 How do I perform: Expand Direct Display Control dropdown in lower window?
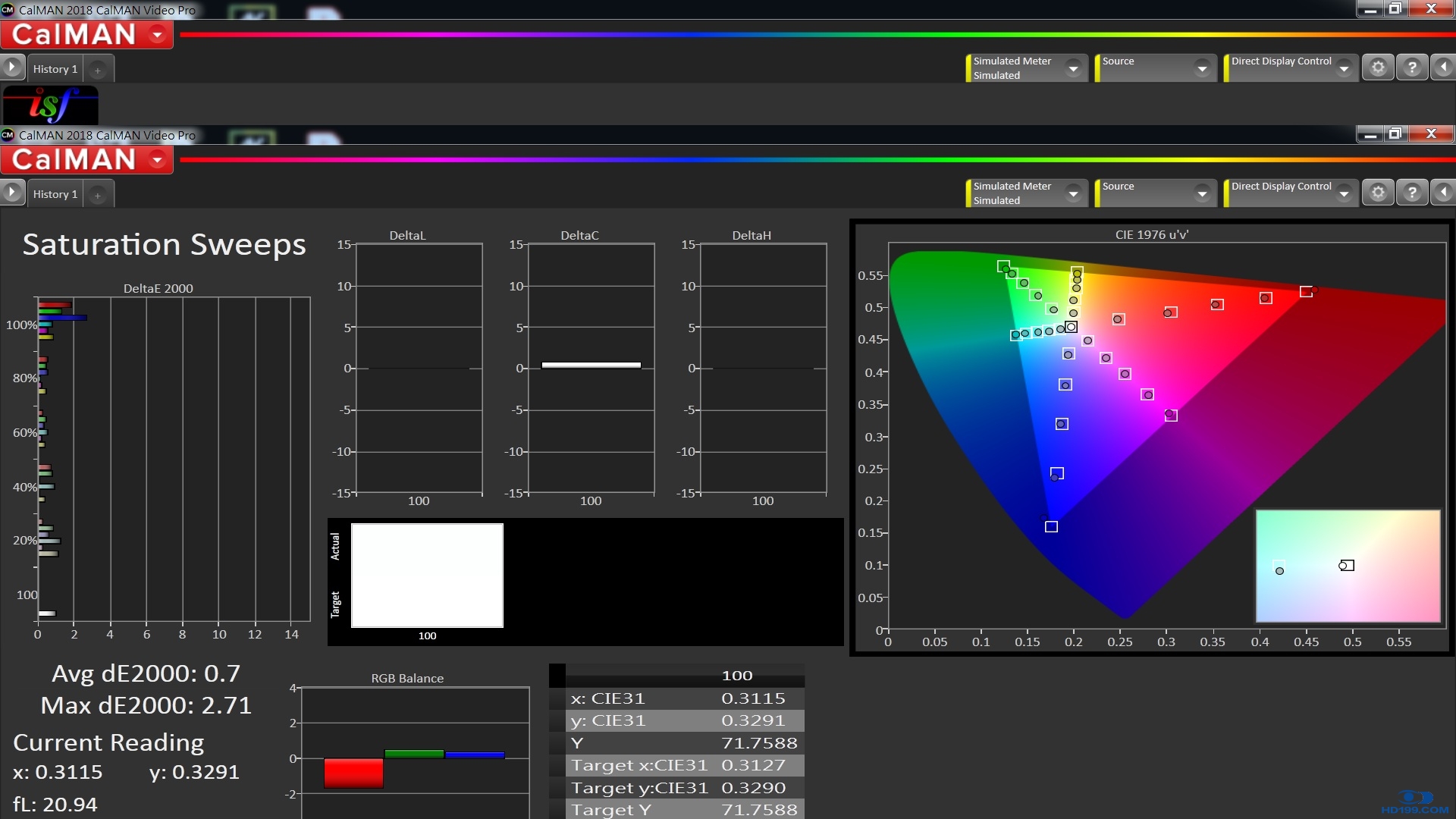(x=1344, y=193)
